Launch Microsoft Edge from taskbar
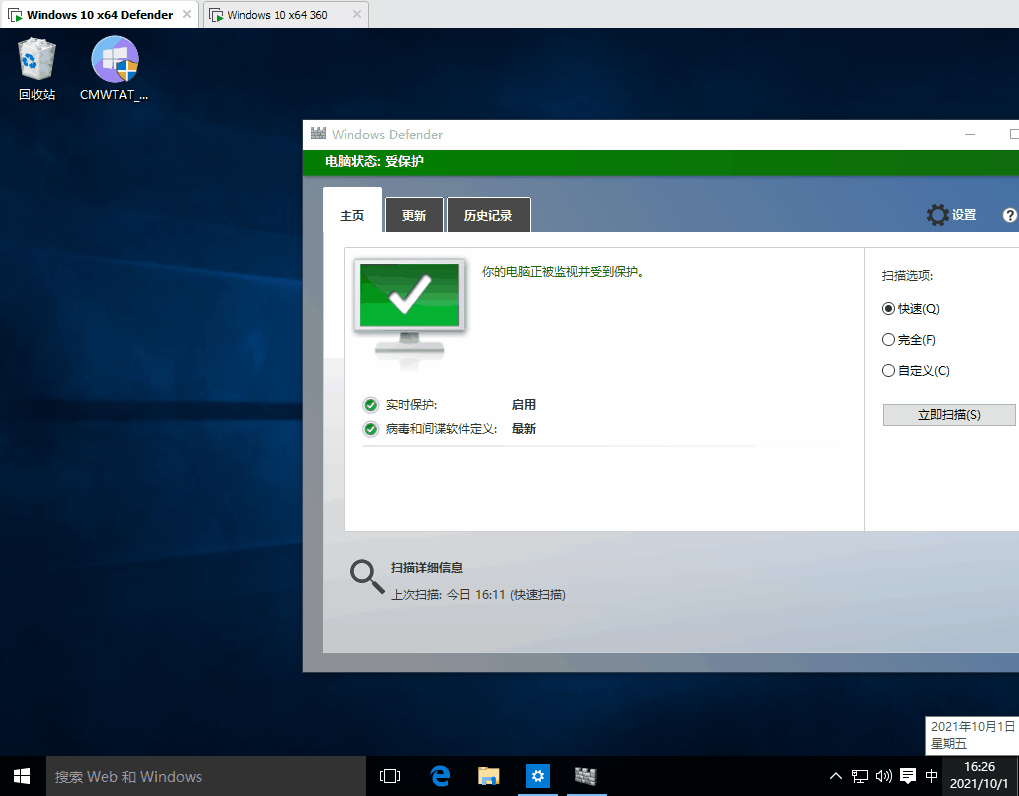1019x796 pixels. coord(440,776)
